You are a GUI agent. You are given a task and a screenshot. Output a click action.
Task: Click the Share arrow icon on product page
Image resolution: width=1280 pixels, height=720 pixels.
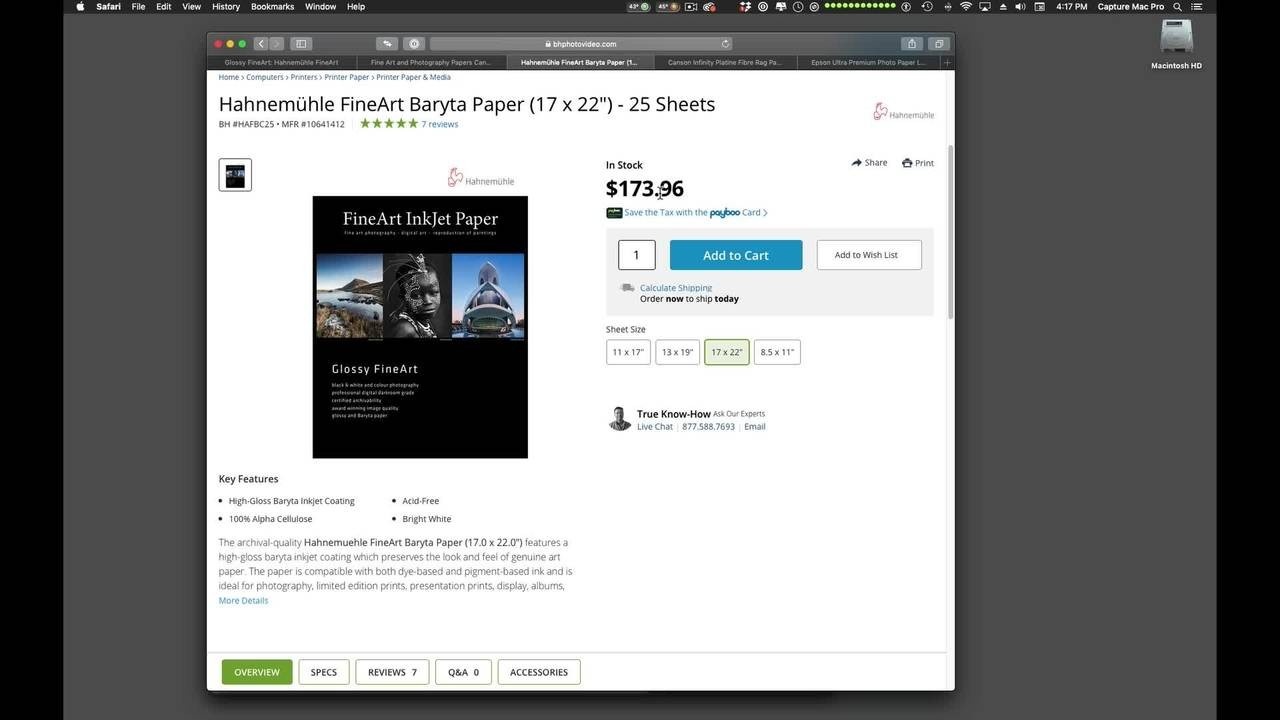point(857,162)
